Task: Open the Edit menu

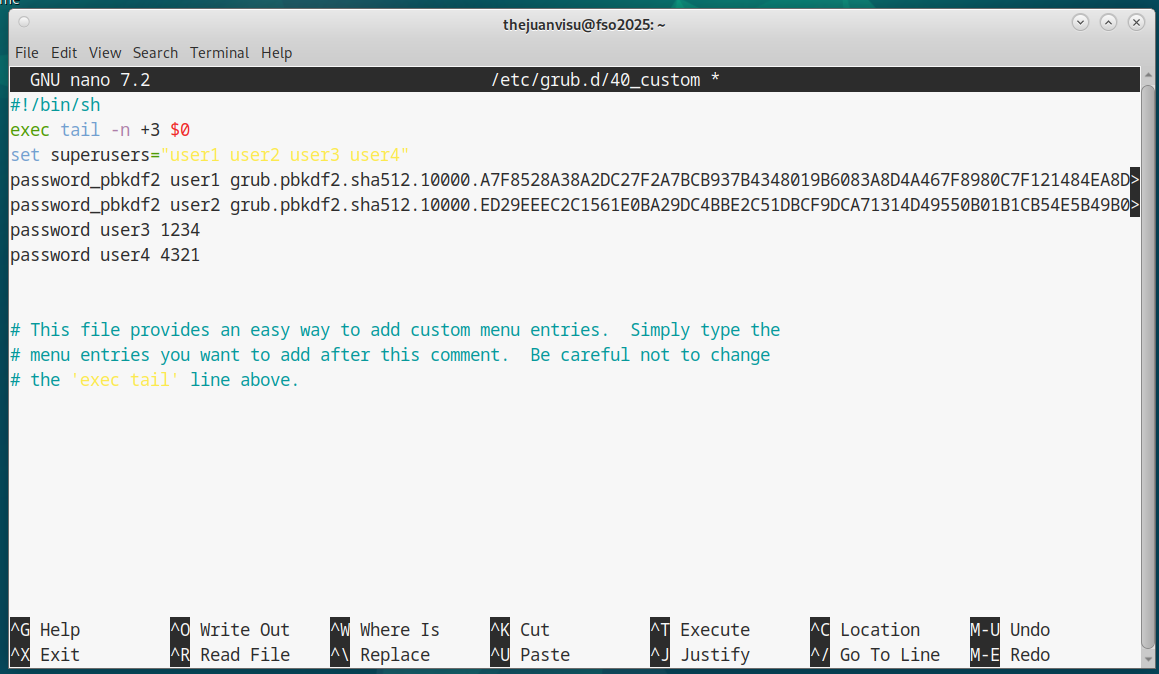Action: click(64, 53)
